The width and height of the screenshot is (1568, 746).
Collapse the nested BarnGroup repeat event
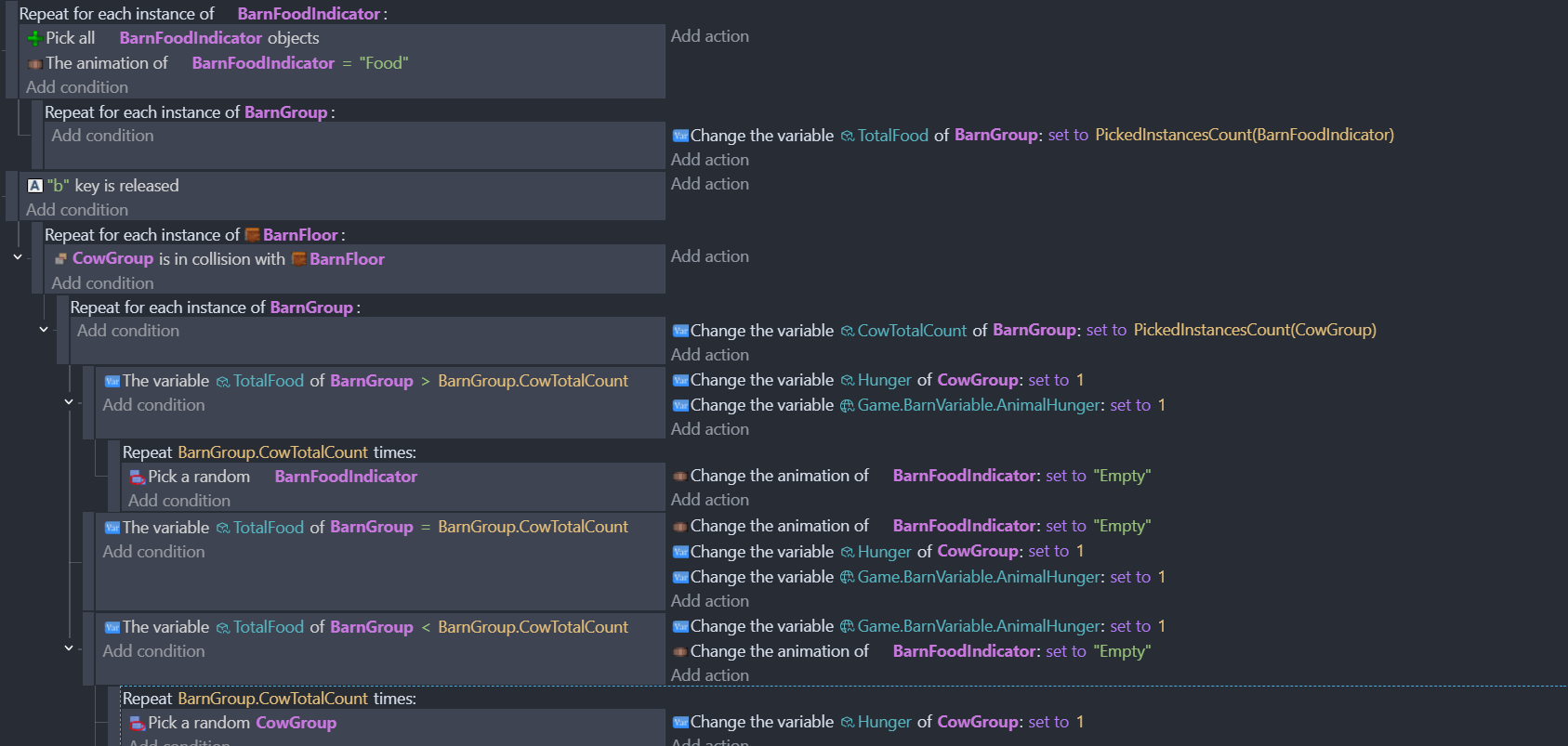tap(44, 329)
